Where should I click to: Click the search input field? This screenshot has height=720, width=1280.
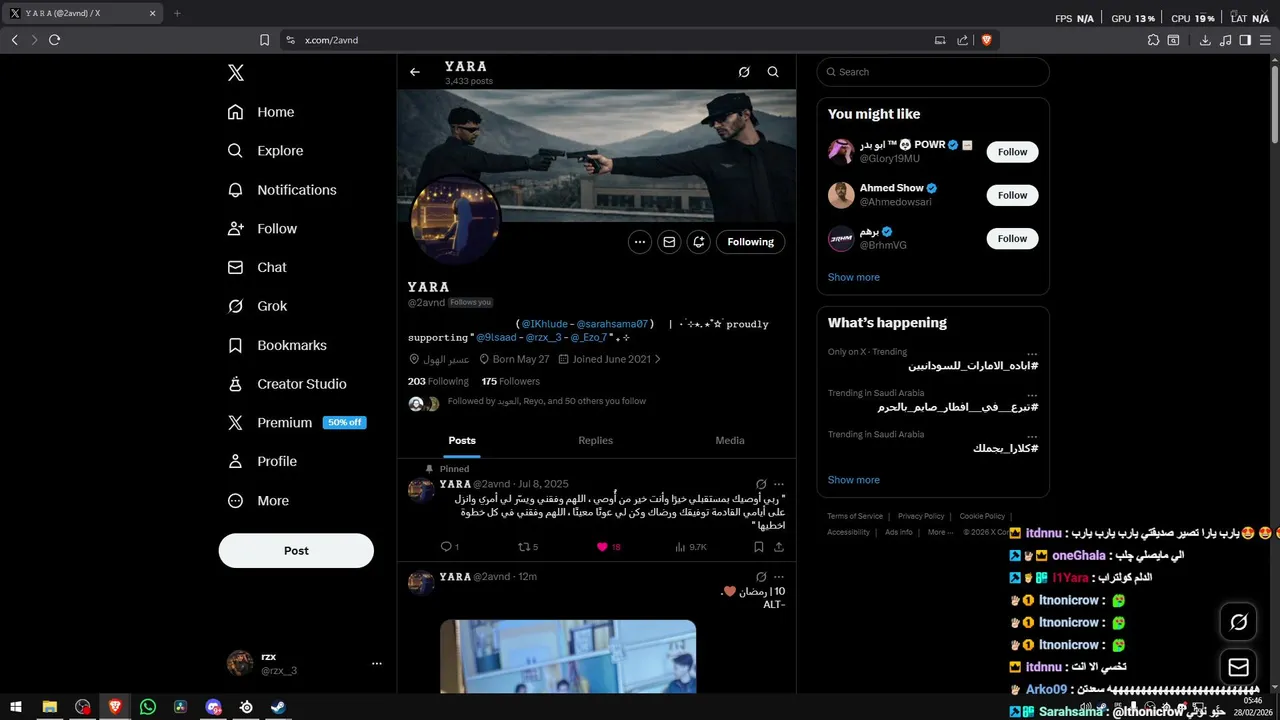click(933, 72)
